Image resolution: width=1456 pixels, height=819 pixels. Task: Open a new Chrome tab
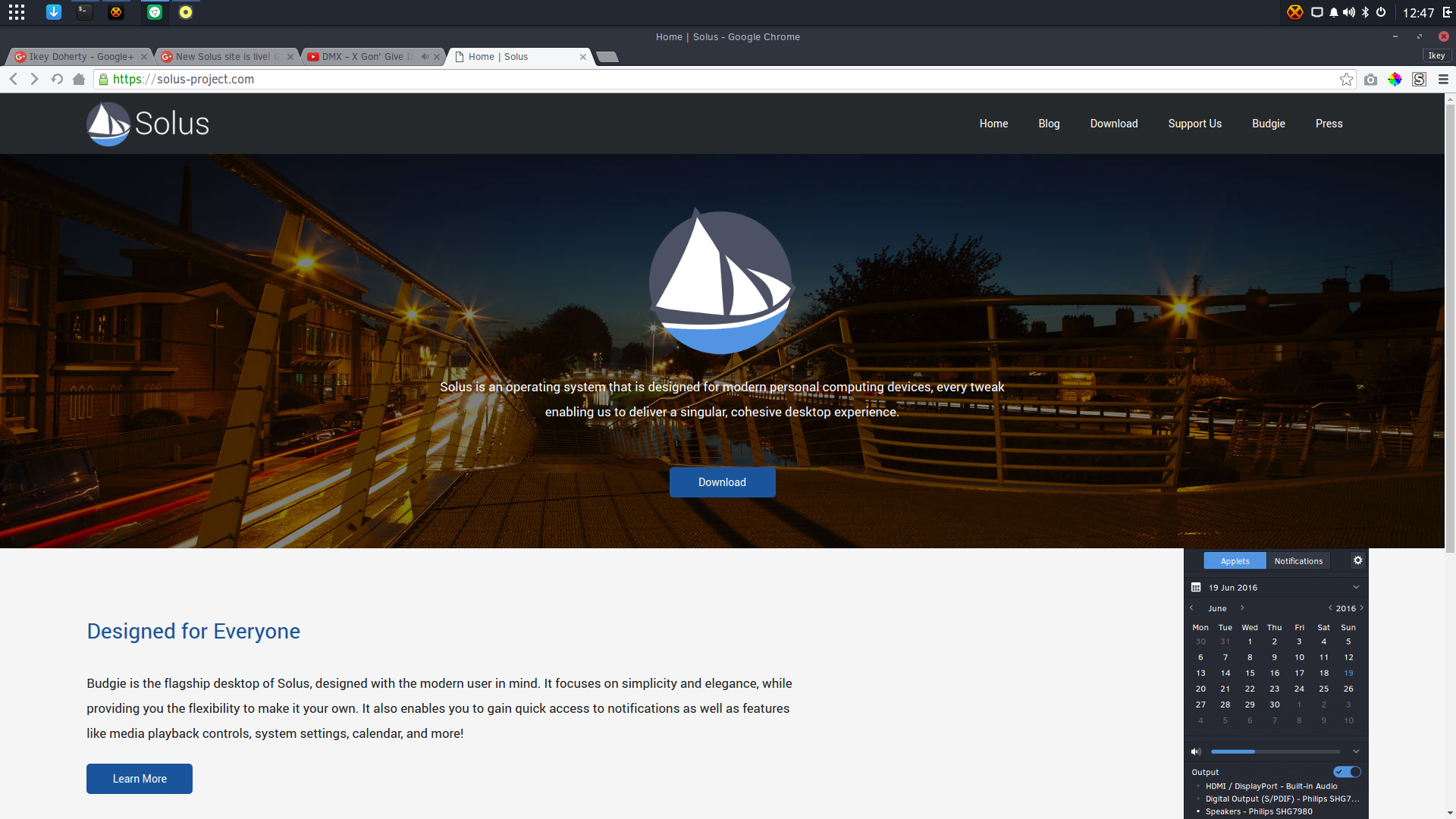point(607,57)
